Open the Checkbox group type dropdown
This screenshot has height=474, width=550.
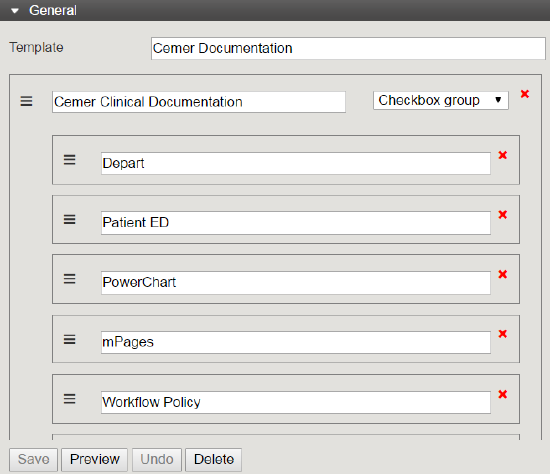tap(441, 101)
